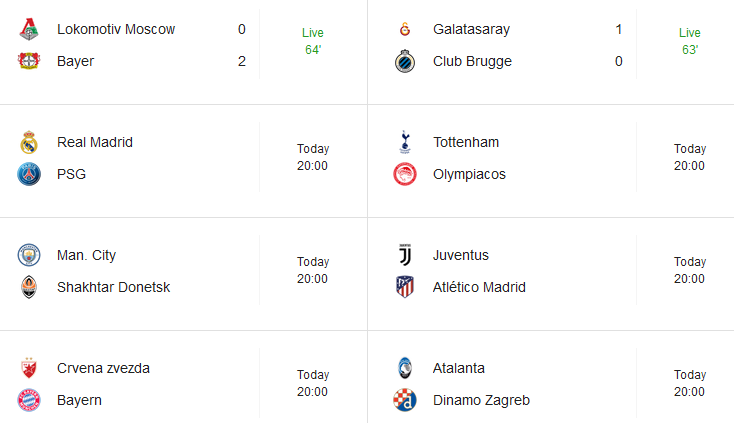
Task: Open the Galatasaray team logo
Action: coord(405,29)
